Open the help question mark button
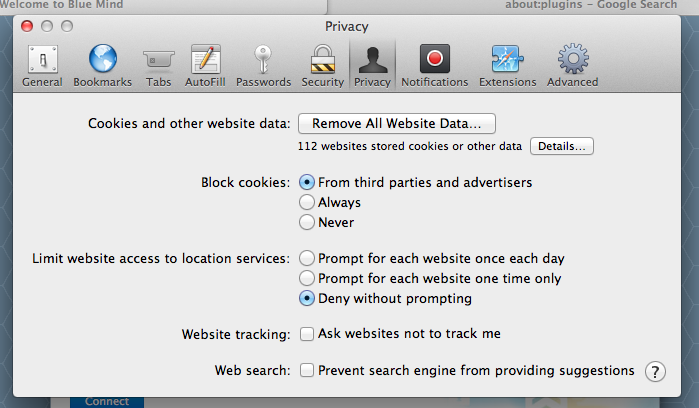 coord(655,371)
